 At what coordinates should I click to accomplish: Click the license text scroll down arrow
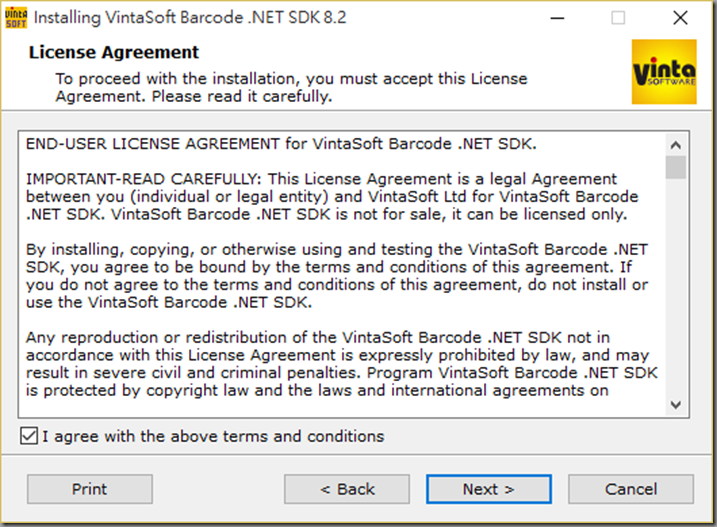[x=676, y=405]
